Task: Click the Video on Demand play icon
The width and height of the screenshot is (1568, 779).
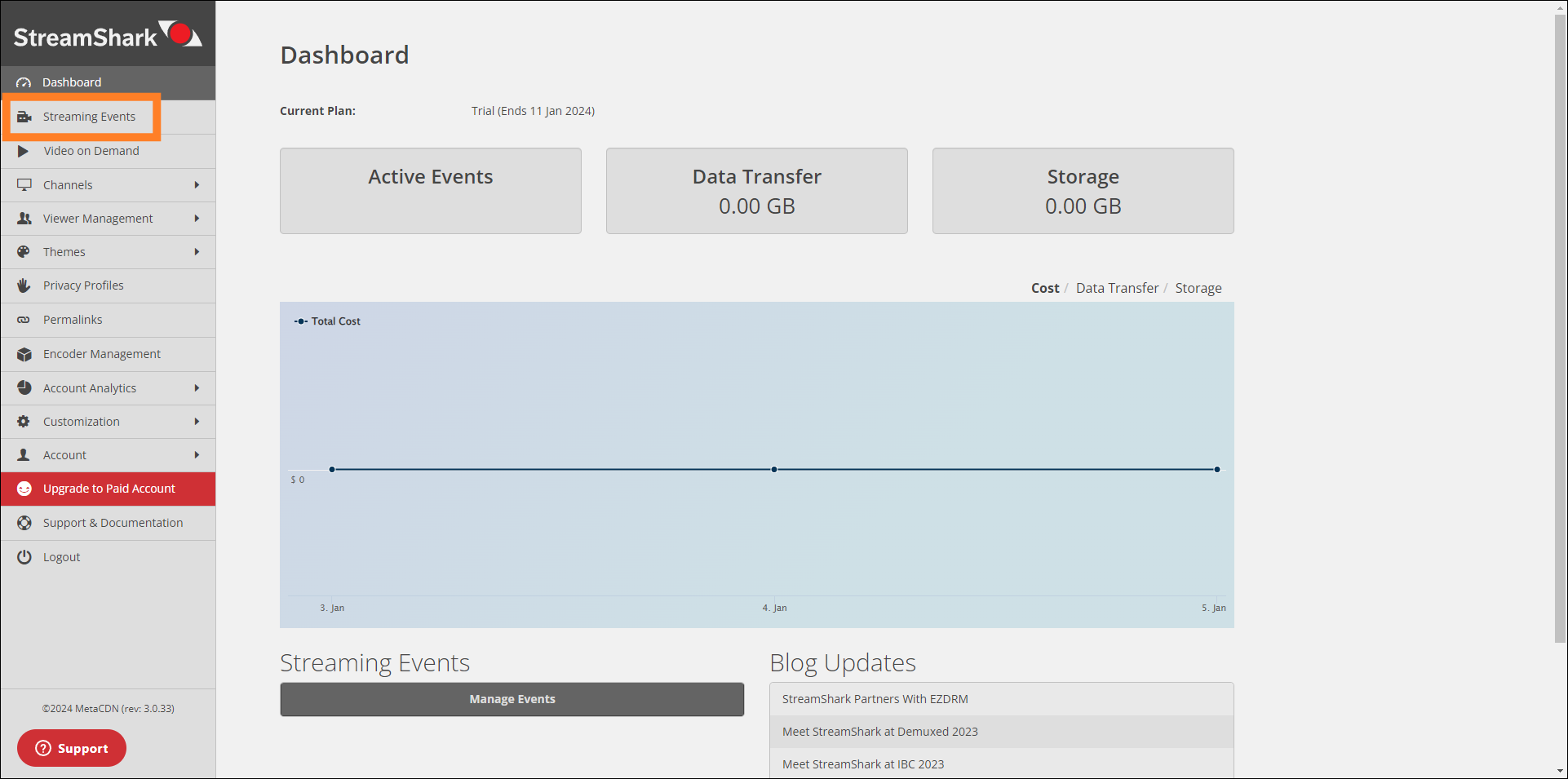Action: coord(24,151)
